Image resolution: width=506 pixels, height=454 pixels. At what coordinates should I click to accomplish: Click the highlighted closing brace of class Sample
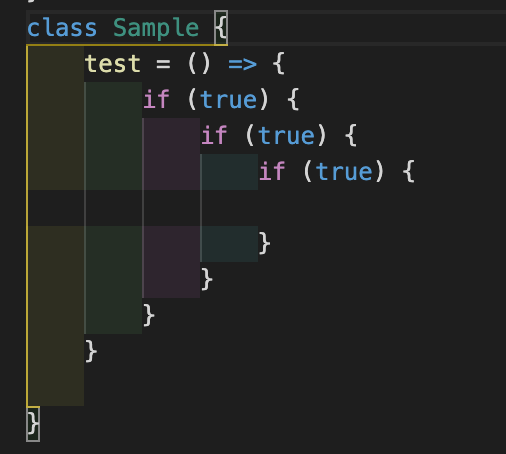pos(33,424)
